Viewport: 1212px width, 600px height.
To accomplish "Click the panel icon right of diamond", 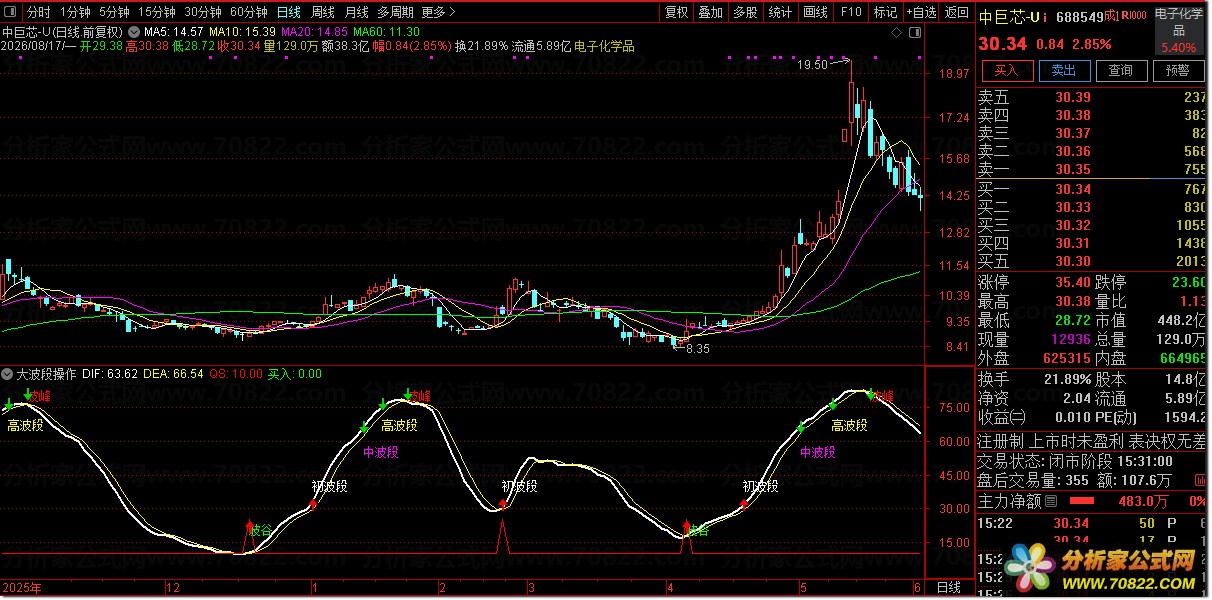I will (915, 33).
